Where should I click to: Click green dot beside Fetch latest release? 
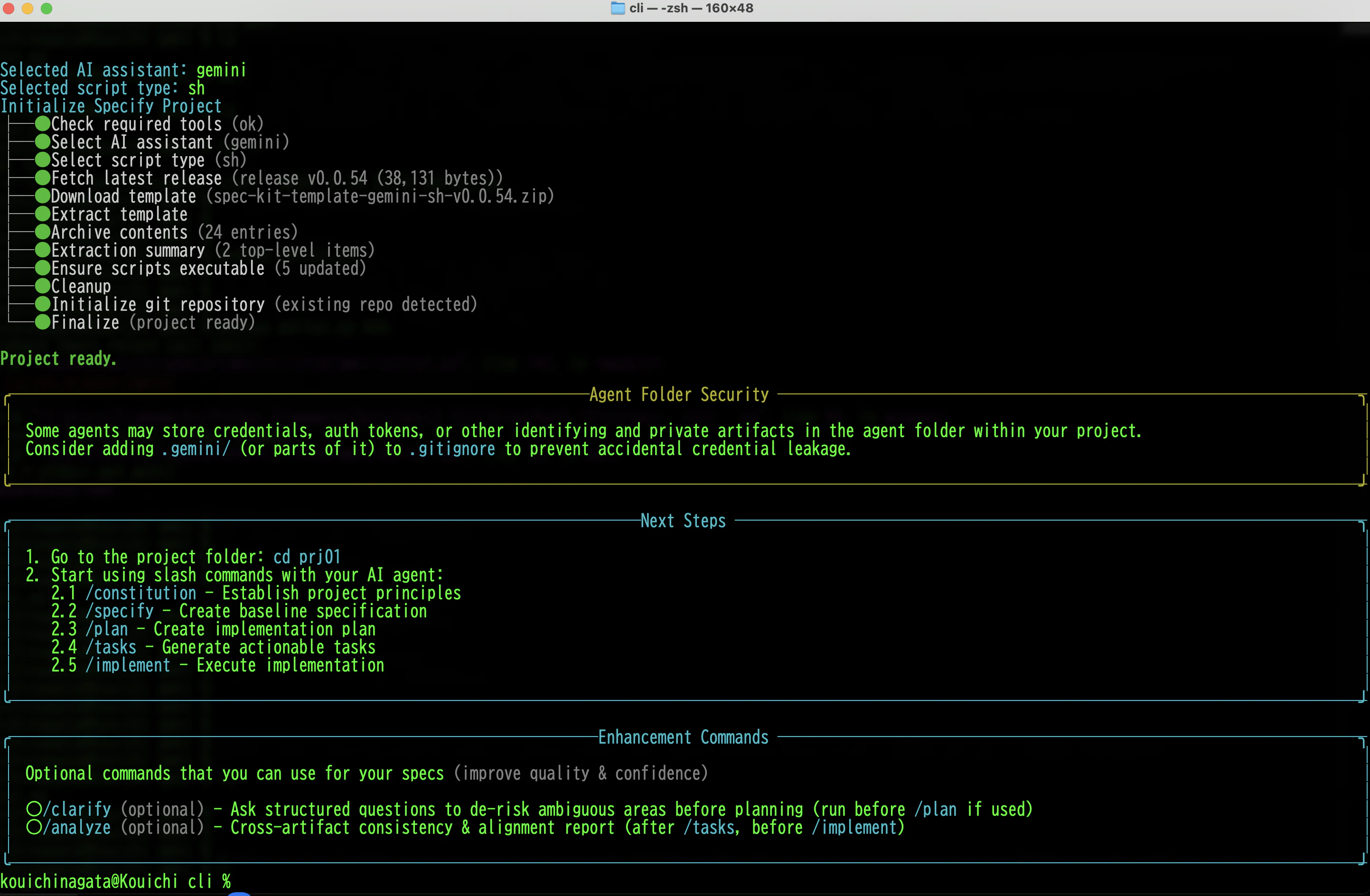43,178
